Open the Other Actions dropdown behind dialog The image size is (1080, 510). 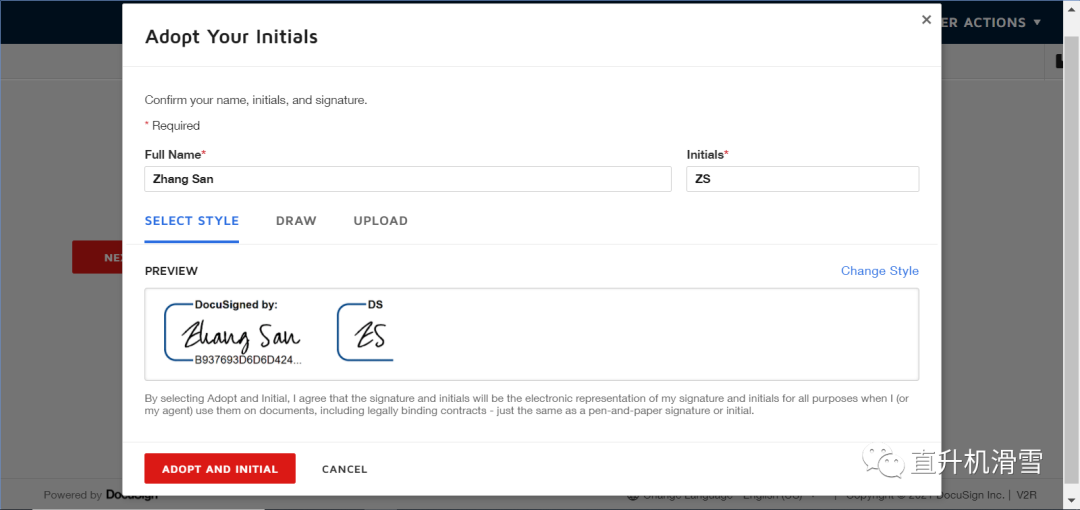[992, 23]
